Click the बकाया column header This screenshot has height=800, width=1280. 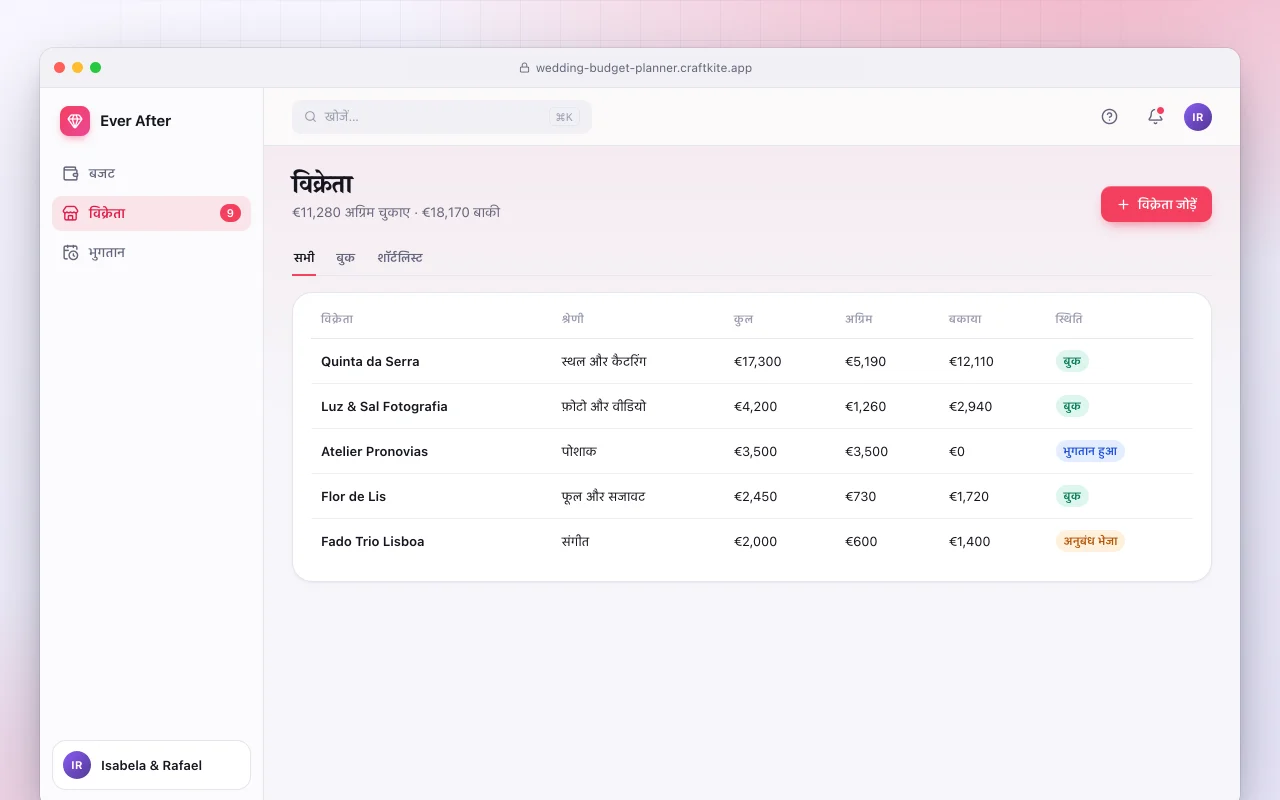[965, 319]
